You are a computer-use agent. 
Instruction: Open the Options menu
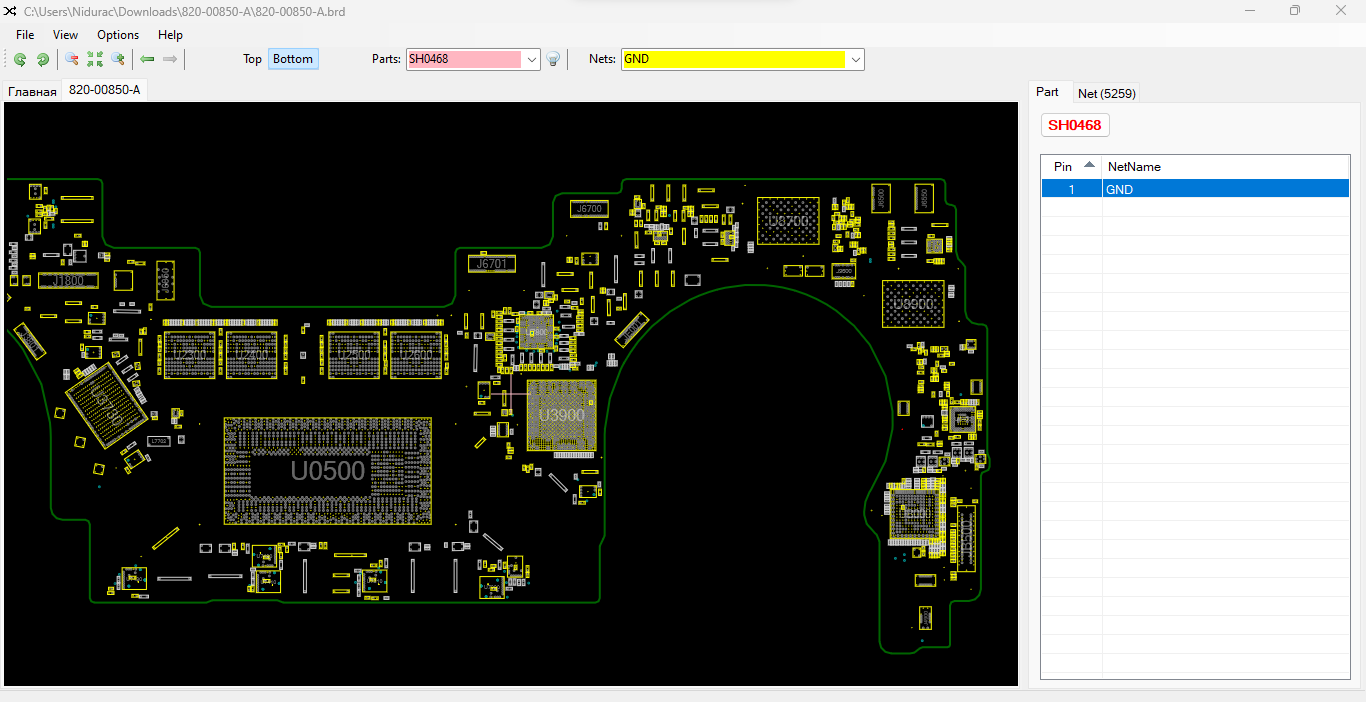click(x=118, y=35)
